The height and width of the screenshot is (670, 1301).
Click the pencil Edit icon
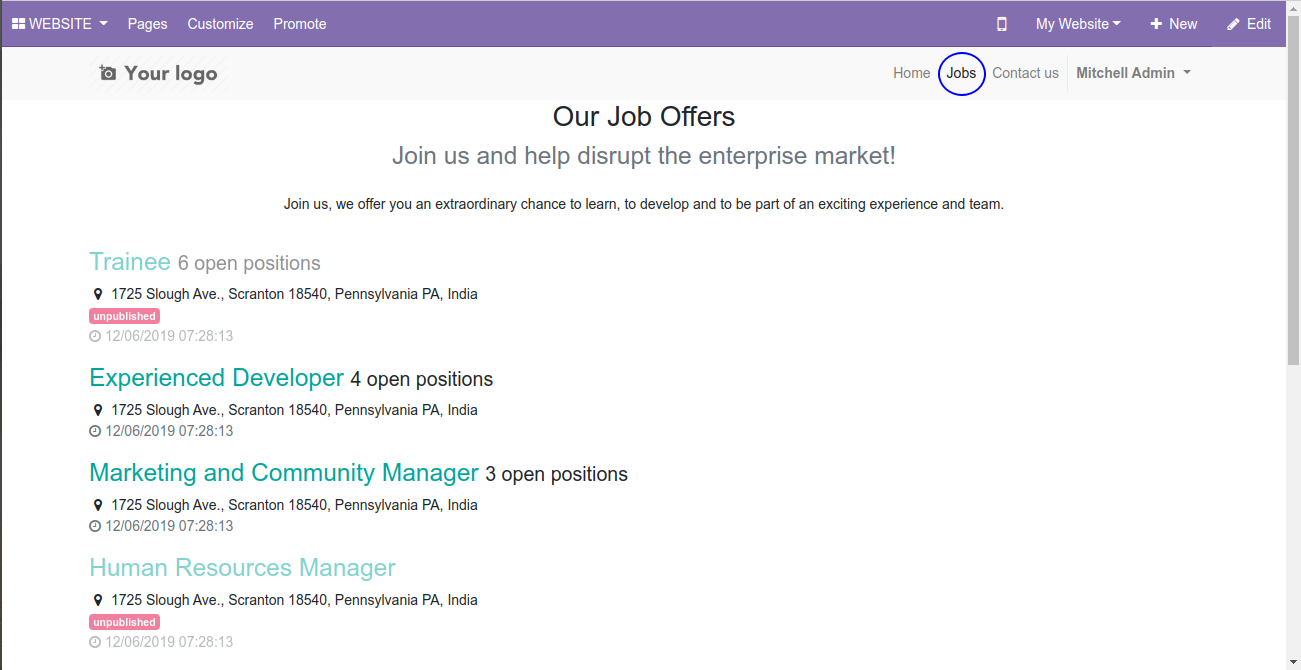(1233, 24)
